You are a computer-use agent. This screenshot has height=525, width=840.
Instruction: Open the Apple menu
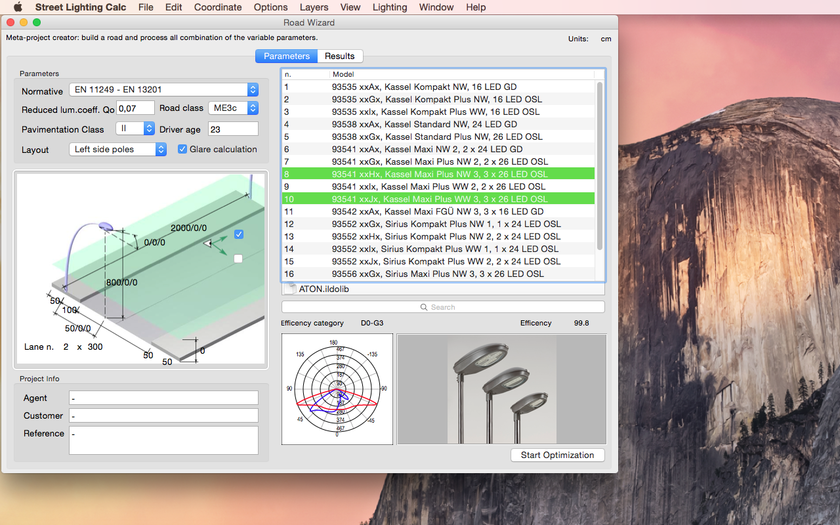click(17, 7)
